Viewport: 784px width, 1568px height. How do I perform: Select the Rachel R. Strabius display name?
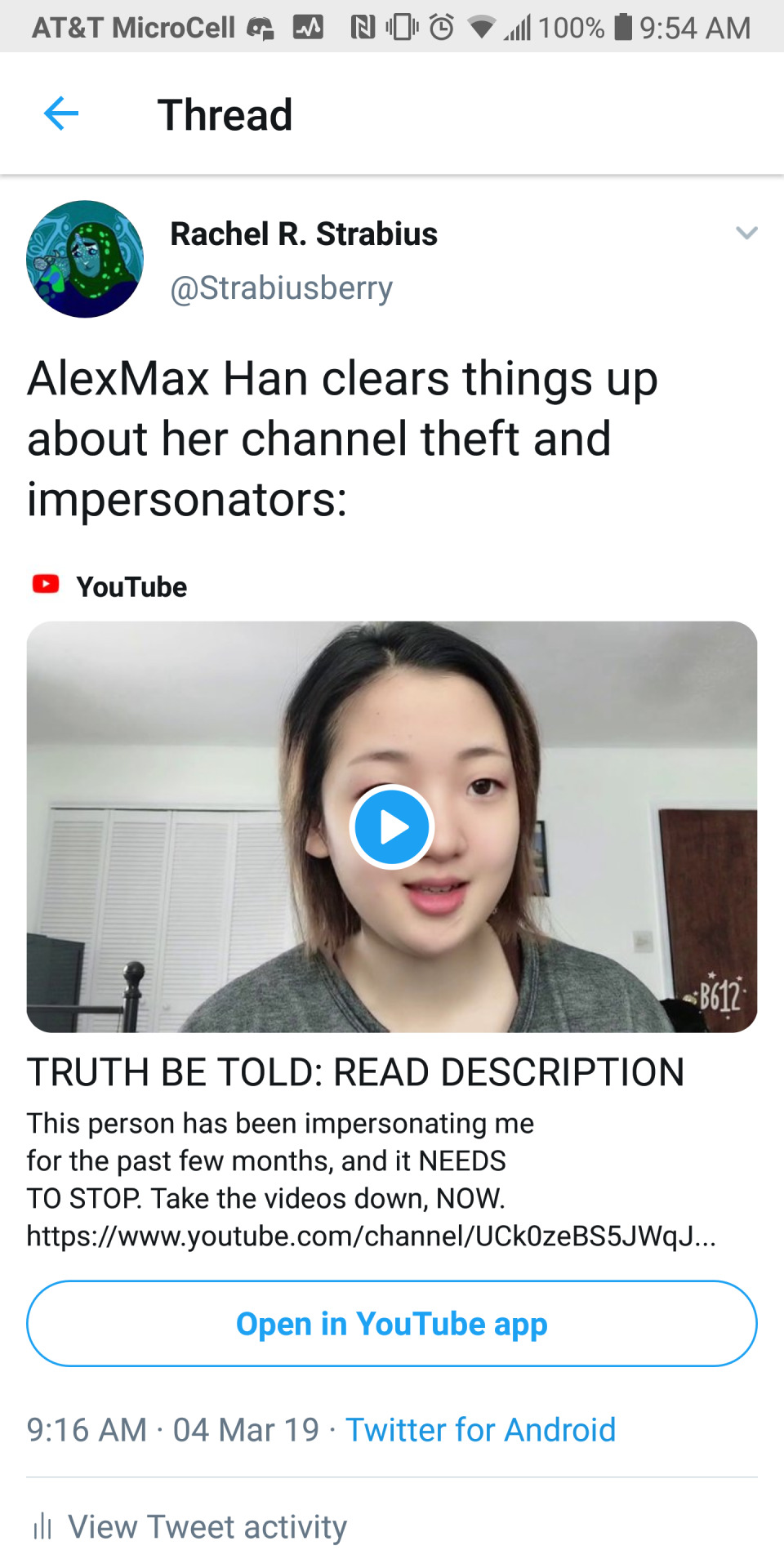[304, 234]
